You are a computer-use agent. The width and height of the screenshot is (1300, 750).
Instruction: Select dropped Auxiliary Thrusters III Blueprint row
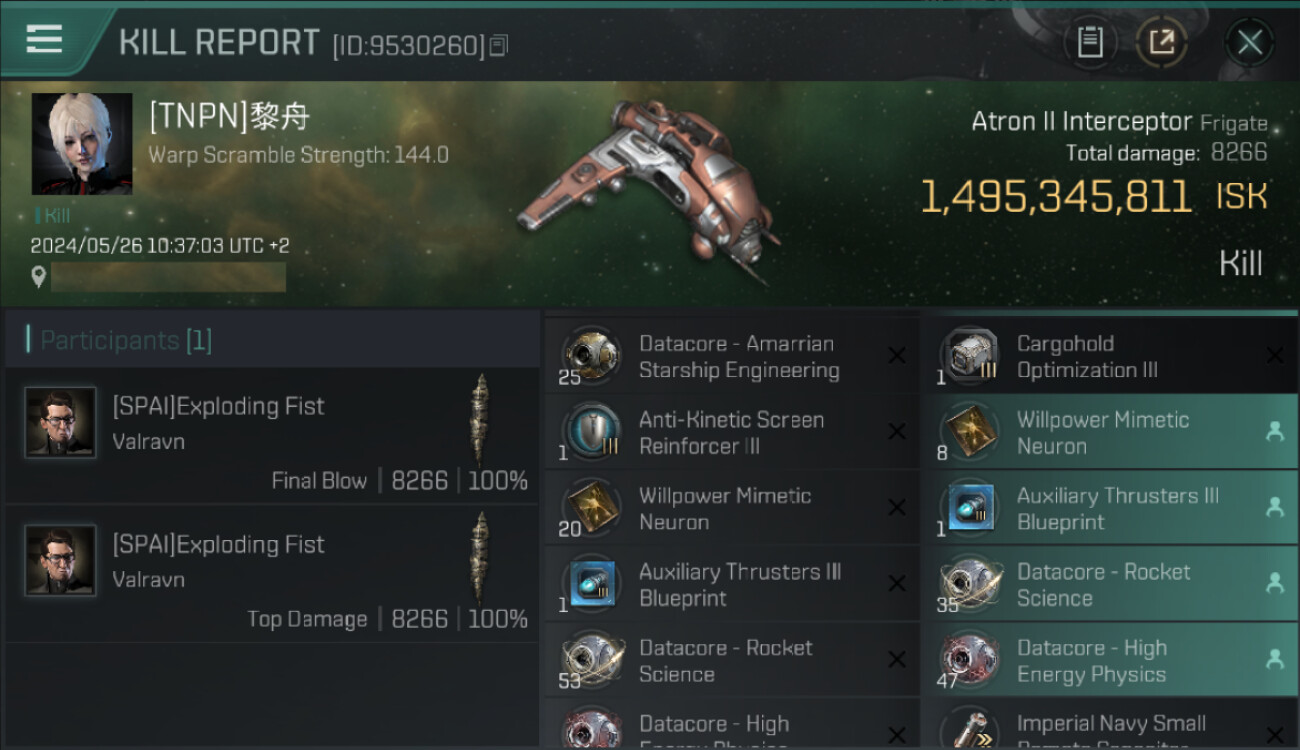click(x=1110, y=508)
